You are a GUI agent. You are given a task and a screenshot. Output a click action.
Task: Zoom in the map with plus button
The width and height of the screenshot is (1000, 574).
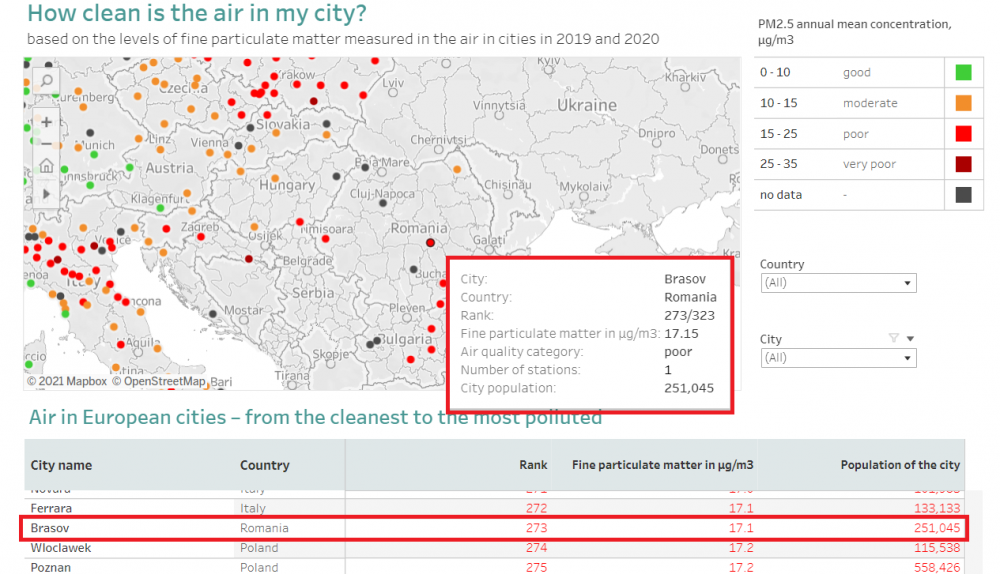click(46, 122)
